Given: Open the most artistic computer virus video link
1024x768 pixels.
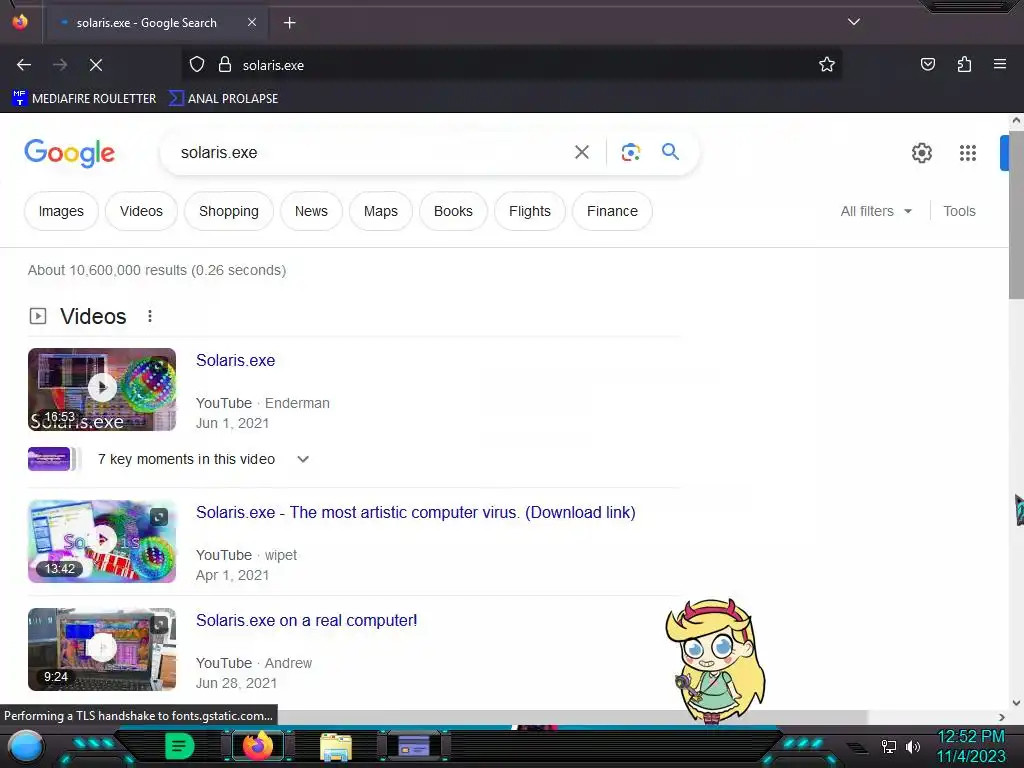Looking at the screenshot, I should (415, 512).
